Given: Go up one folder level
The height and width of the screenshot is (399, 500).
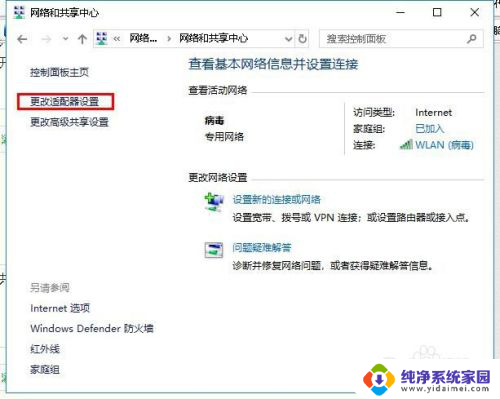Looking at the screenshot, I should (x=82, y=39).
